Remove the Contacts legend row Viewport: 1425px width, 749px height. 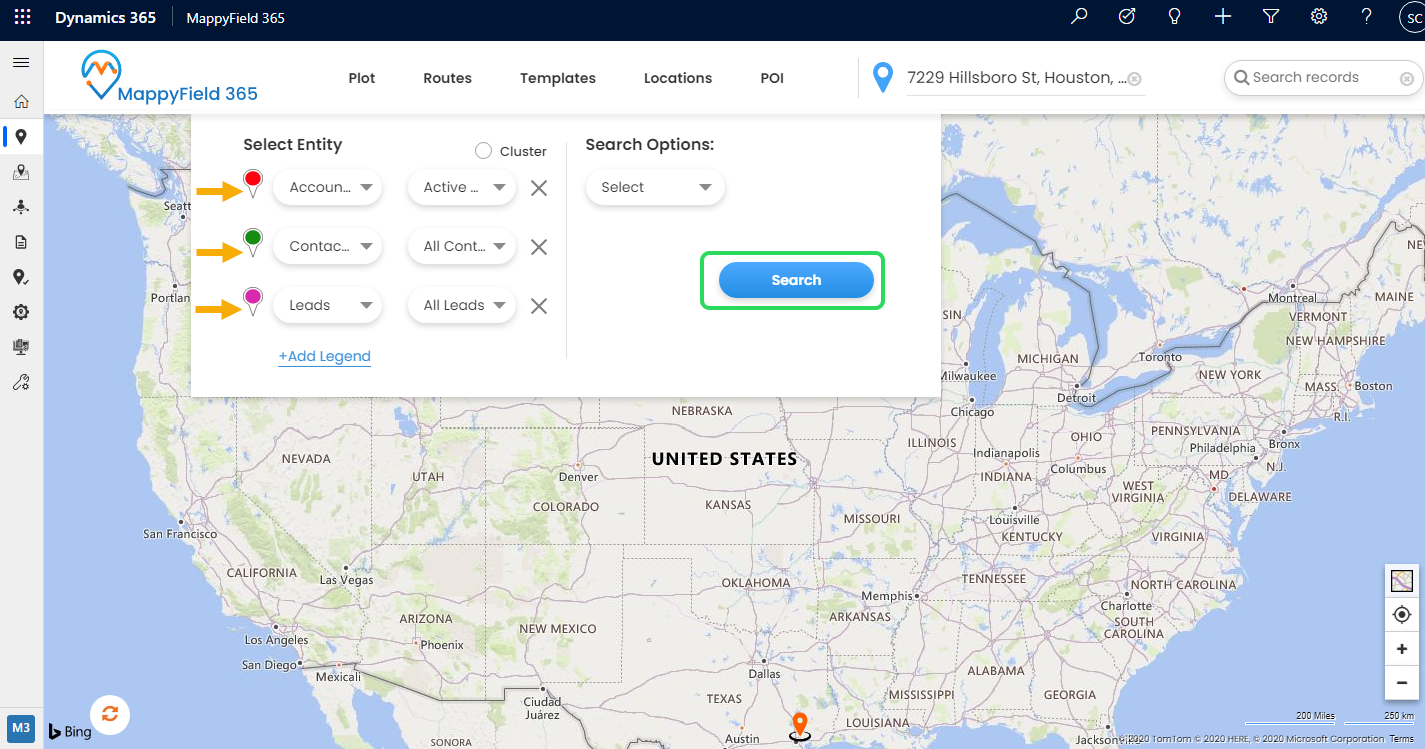click(538, 246)
